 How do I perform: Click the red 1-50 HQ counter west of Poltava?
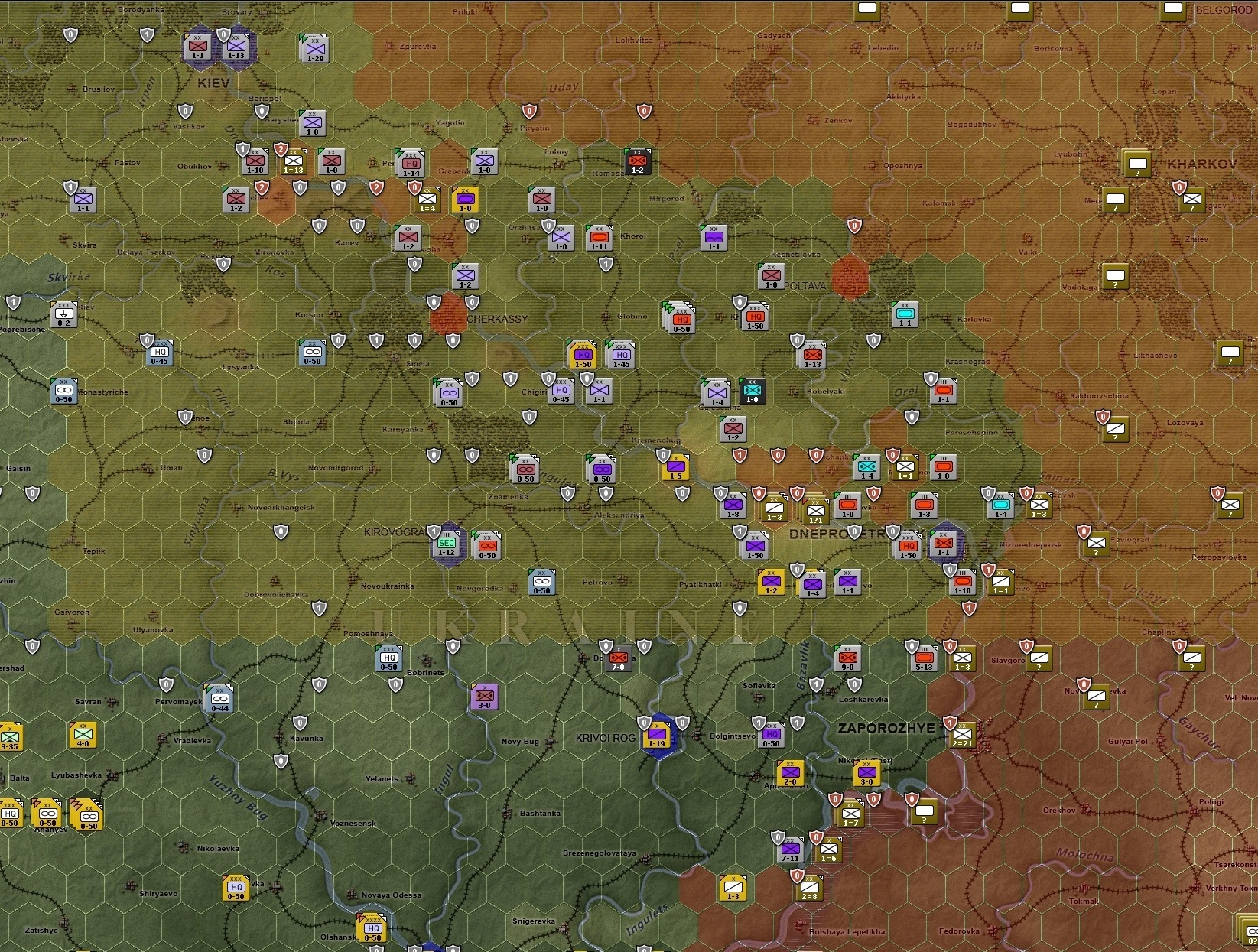pyautogui.click(x=755, y=317)
